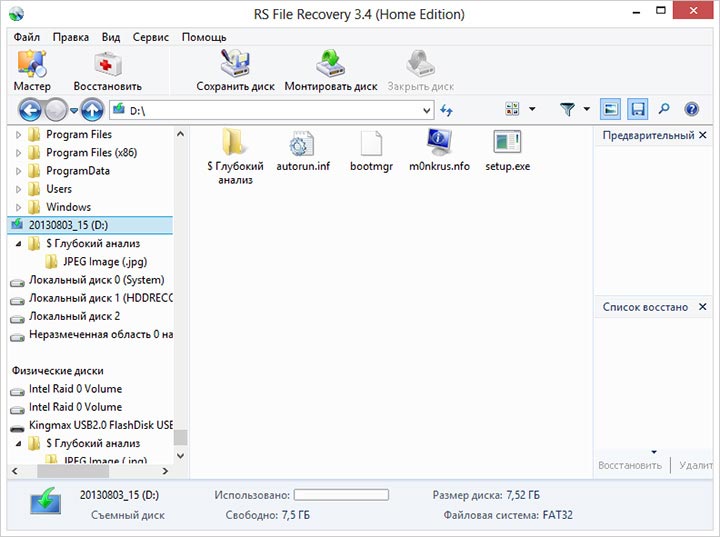Open navigation history dropdown arrow
Viewport: 720px width, 537px height.
[73, 110]
